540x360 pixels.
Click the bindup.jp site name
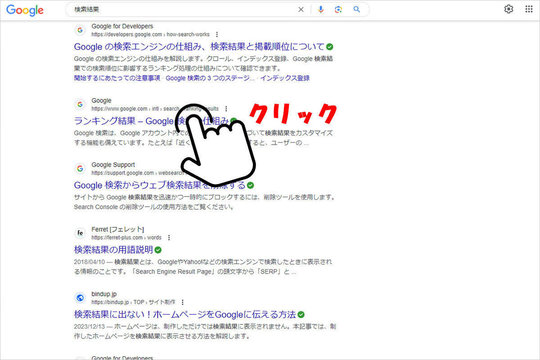coord(104,294)
